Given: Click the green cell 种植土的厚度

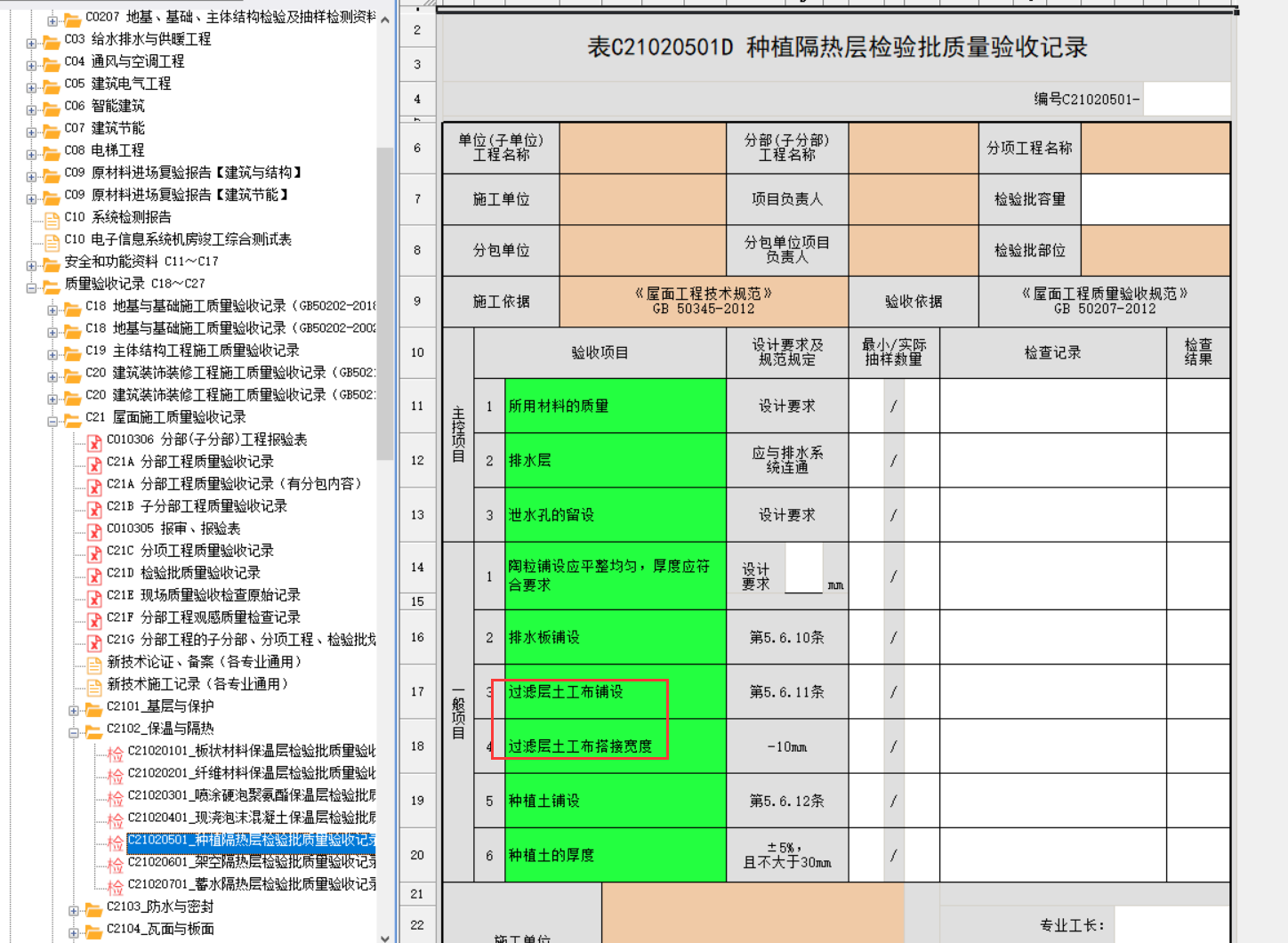Looking at the screenshot, I should 616,855.
